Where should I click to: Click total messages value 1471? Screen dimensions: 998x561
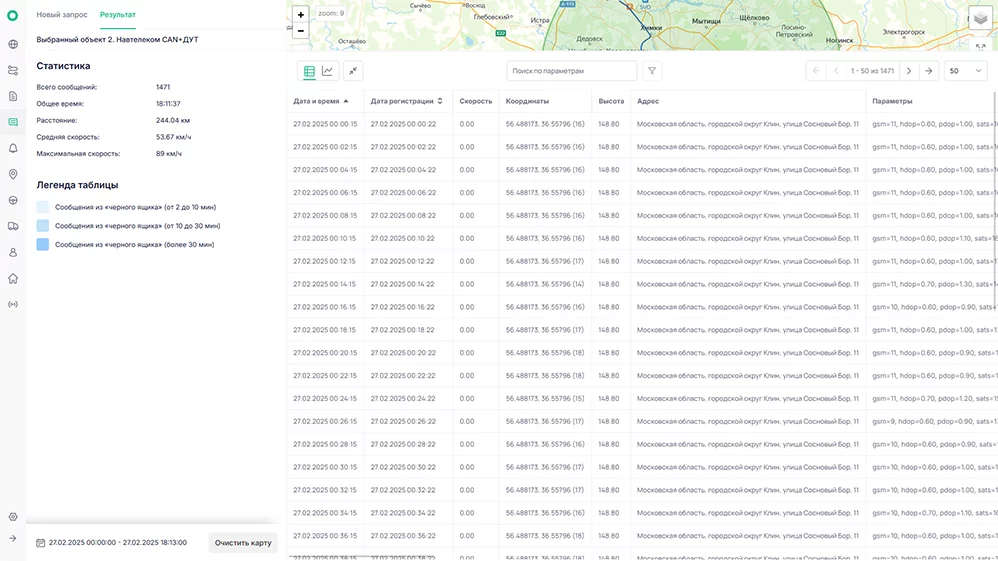pos(163,87)
